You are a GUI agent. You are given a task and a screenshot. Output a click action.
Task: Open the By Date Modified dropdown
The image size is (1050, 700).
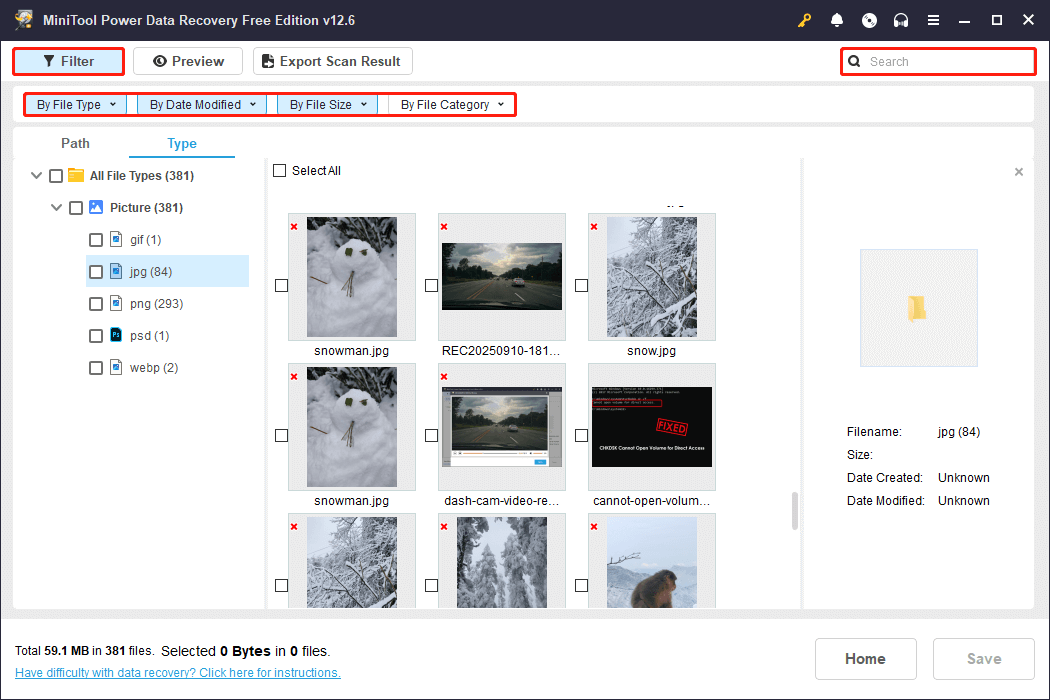coord(201,104)
